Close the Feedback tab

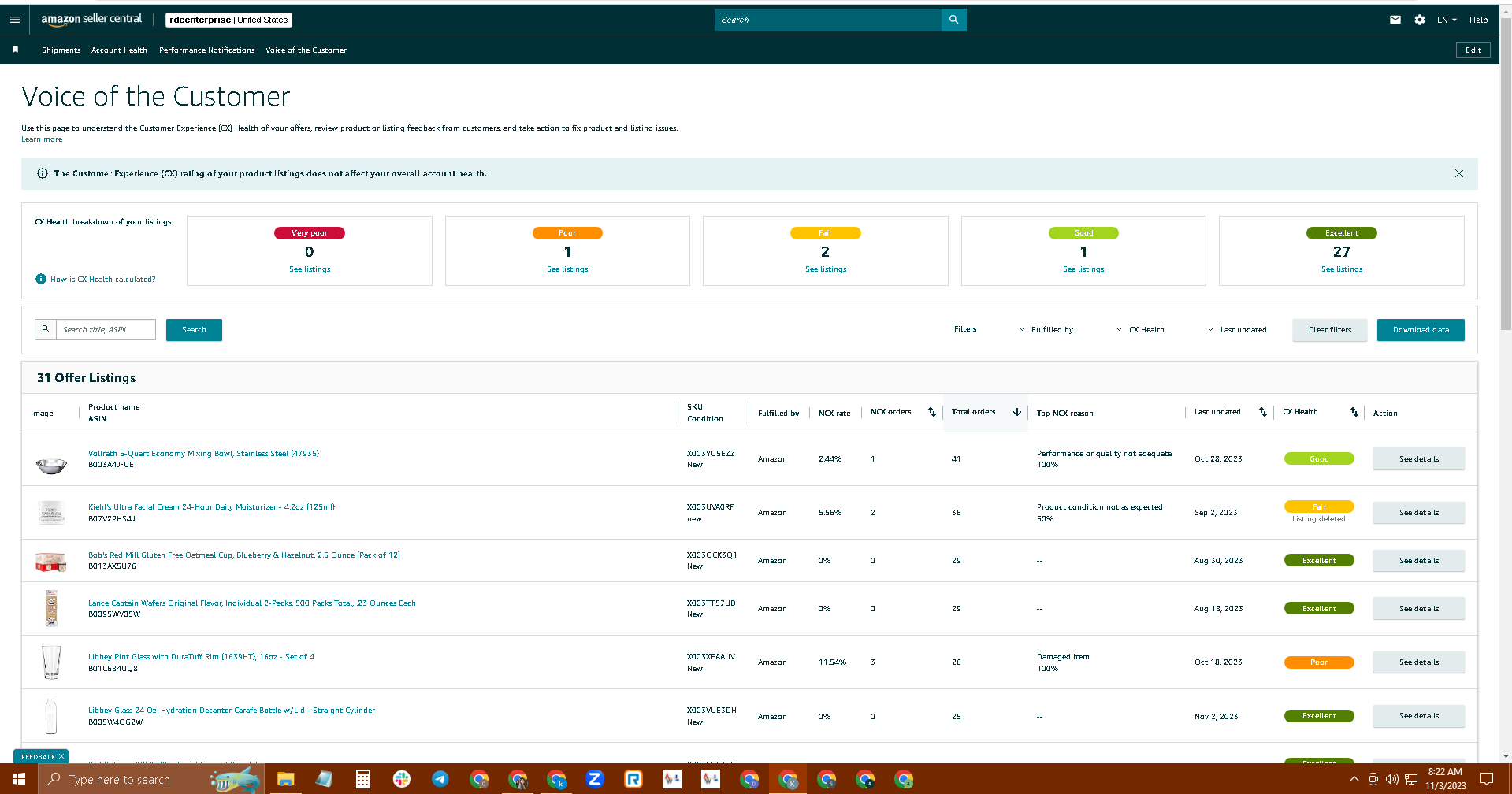coord(61,757)
